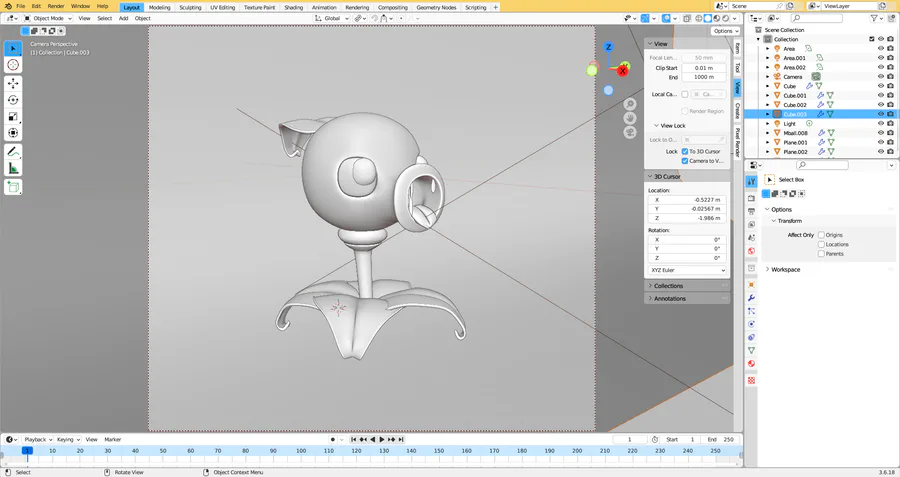Toggle X-ray mode in viewport header
Image resolution: width=900 pixels, height=477 pixels.
point(687,18)
